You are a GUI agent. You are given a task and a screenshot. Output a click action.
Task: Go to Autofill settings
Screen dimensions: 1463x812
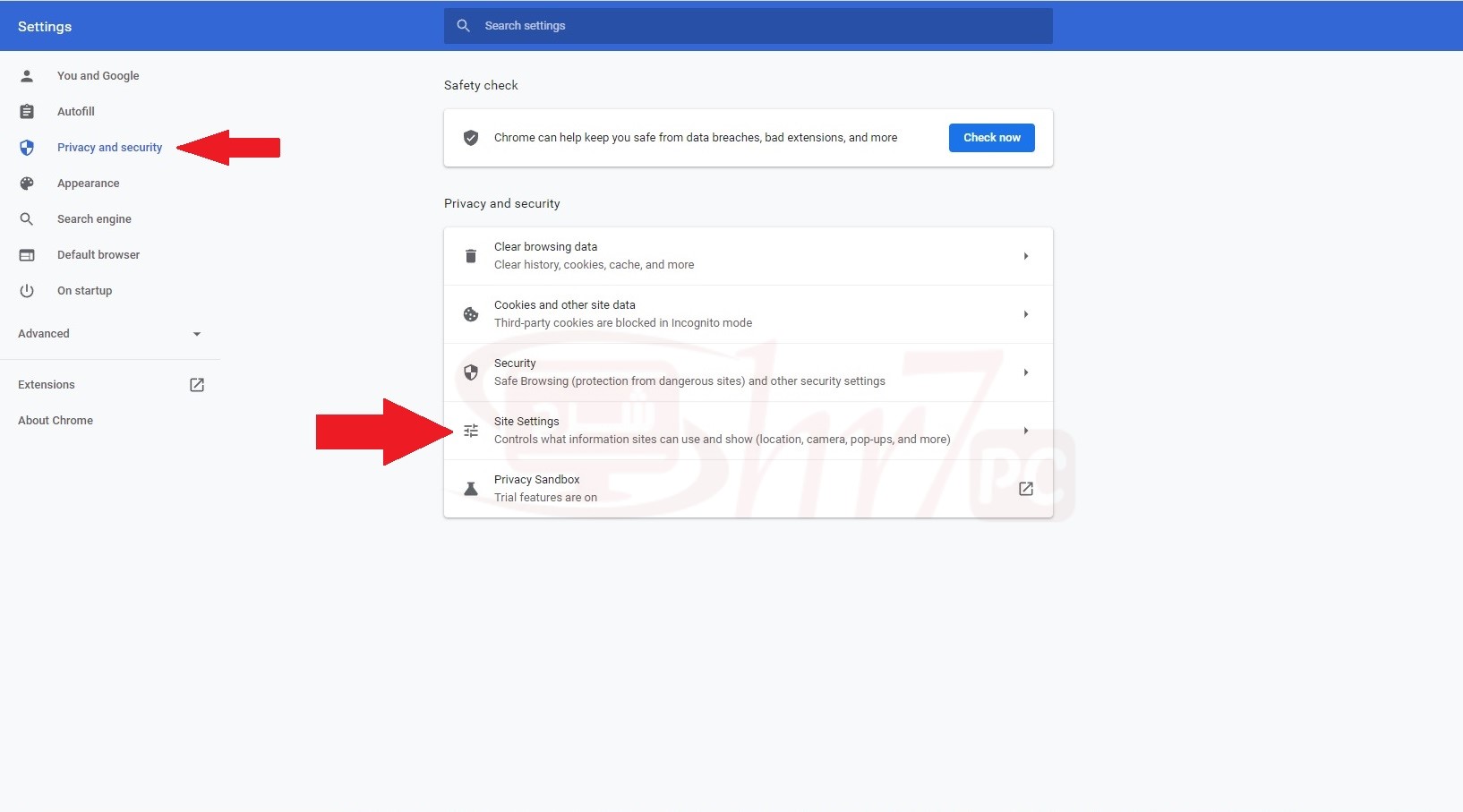pyautogui.click(x=76, y=112)
